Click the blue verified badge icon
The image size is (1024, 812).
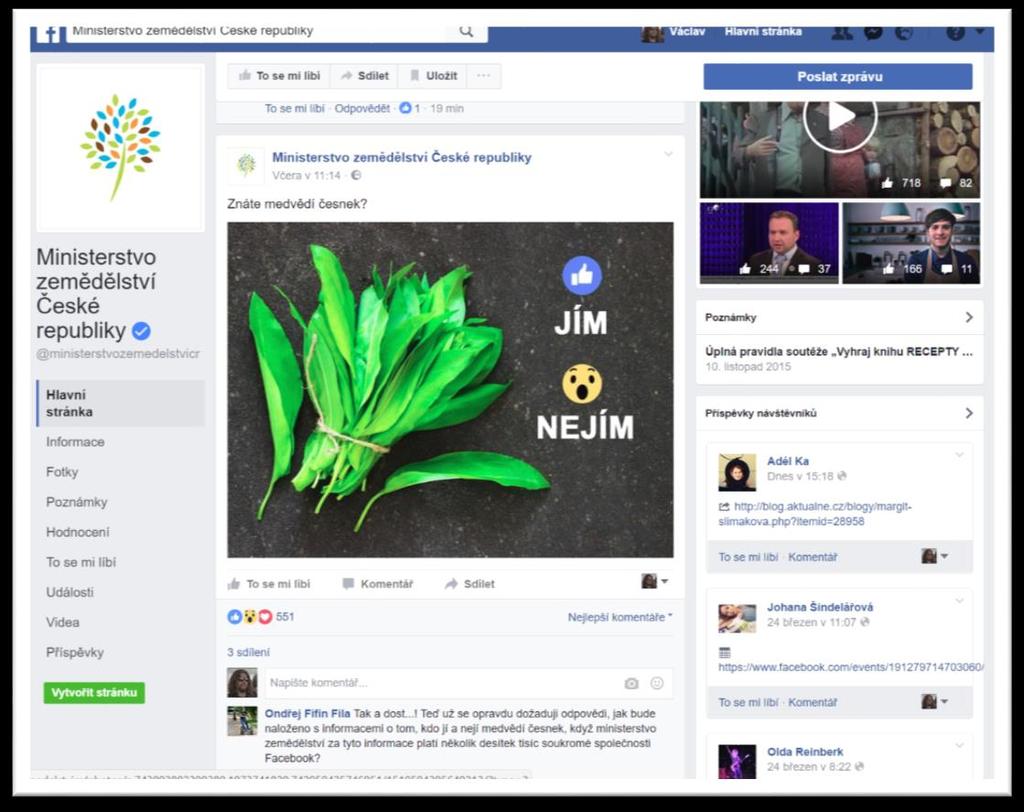[141, 331]
